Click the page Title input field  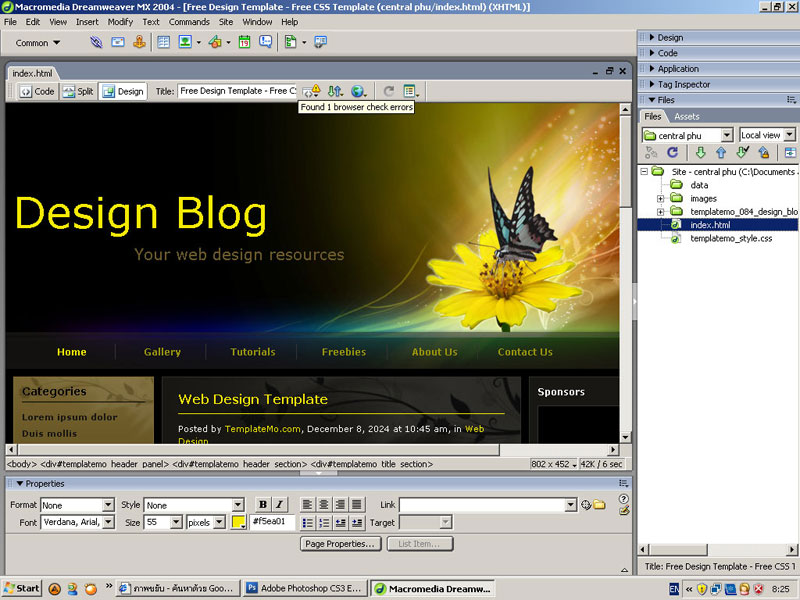coord(237,91)
